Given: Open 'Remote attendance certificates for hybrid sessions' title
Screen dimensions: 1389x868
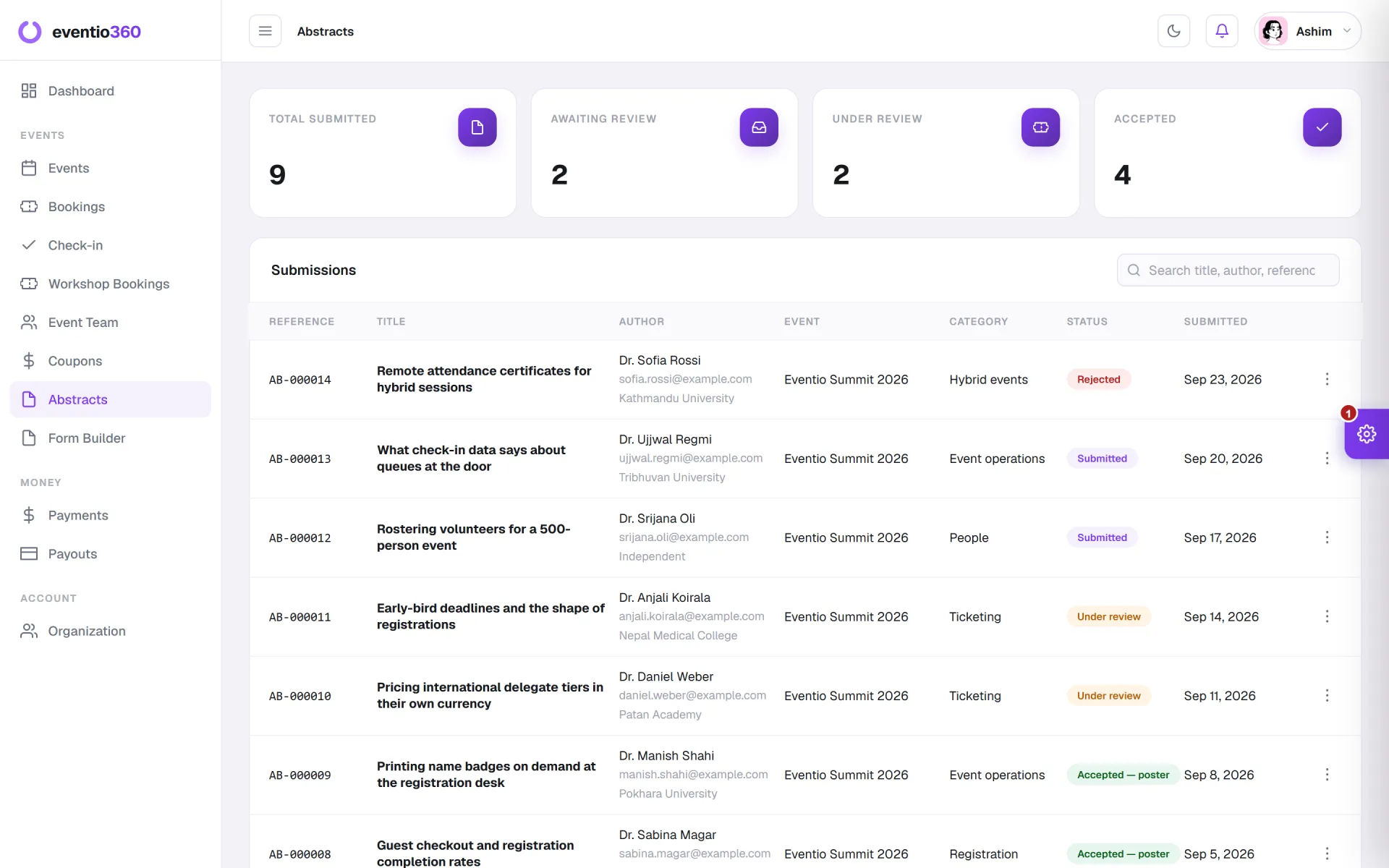Looking at the screenshot, I should tap(484, 379).
